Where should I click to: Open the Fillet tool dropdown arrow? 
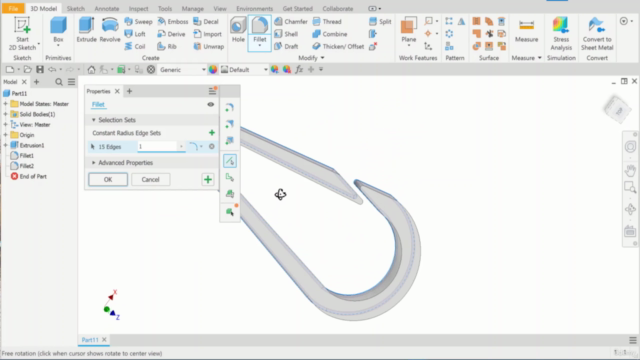260,46
